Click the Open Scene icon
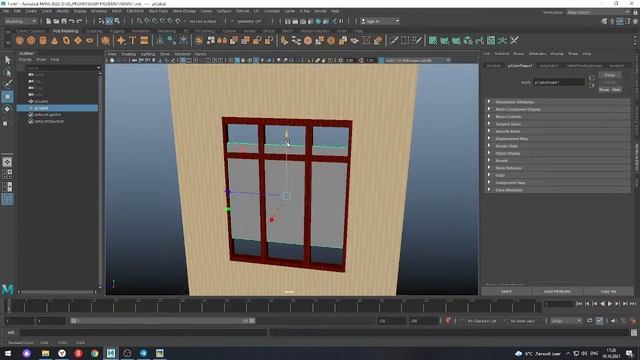Image resolution: width=640 pixels, height=360 pixels. pos(56,21)
